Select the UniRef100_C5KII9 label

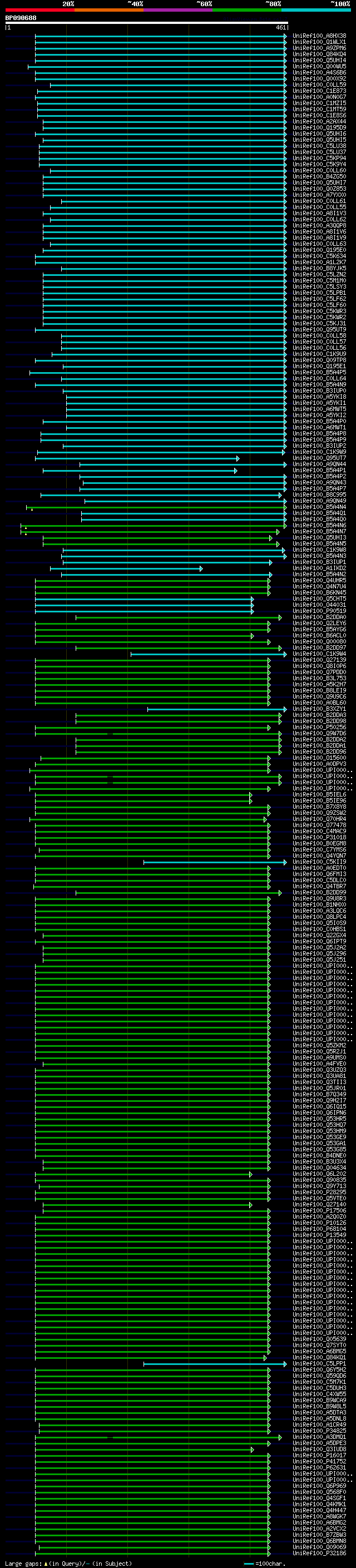tap(319, 863)
